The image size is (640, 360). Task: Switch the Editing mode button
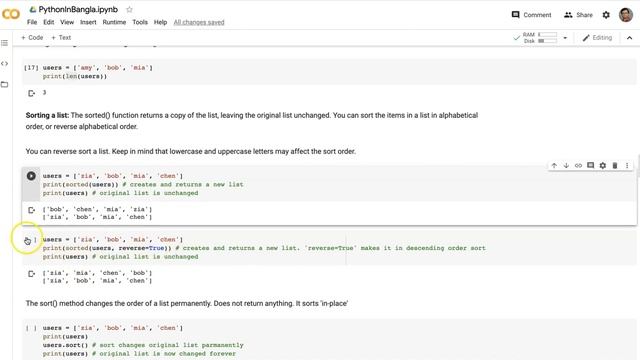tap(597, 38)
